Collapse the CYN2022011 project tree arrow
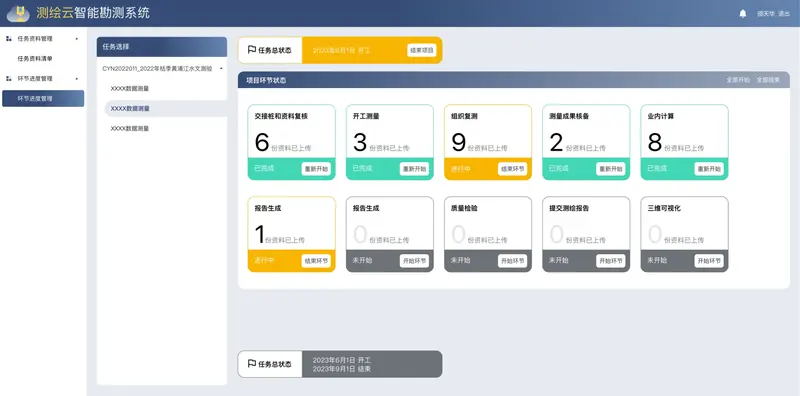The width and height of the screenshot is (800, 396). point(221,68)
